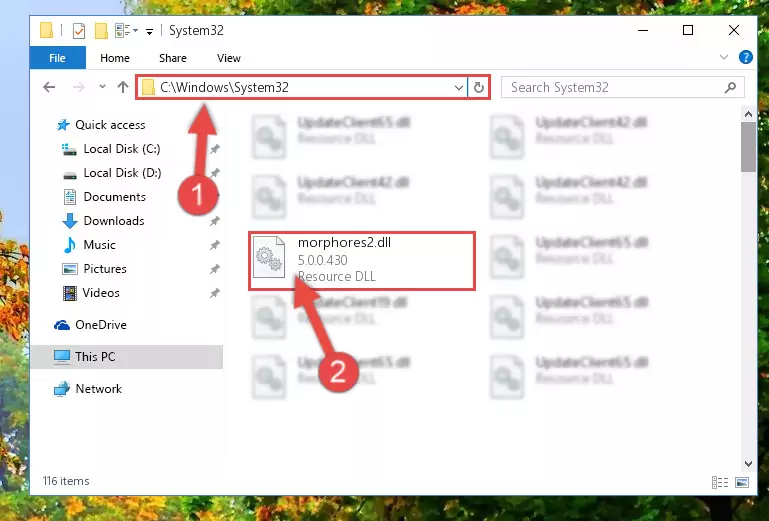Click the search magnifier icon
This screenshot has height=521, width=769.
(x=730, y=87)
